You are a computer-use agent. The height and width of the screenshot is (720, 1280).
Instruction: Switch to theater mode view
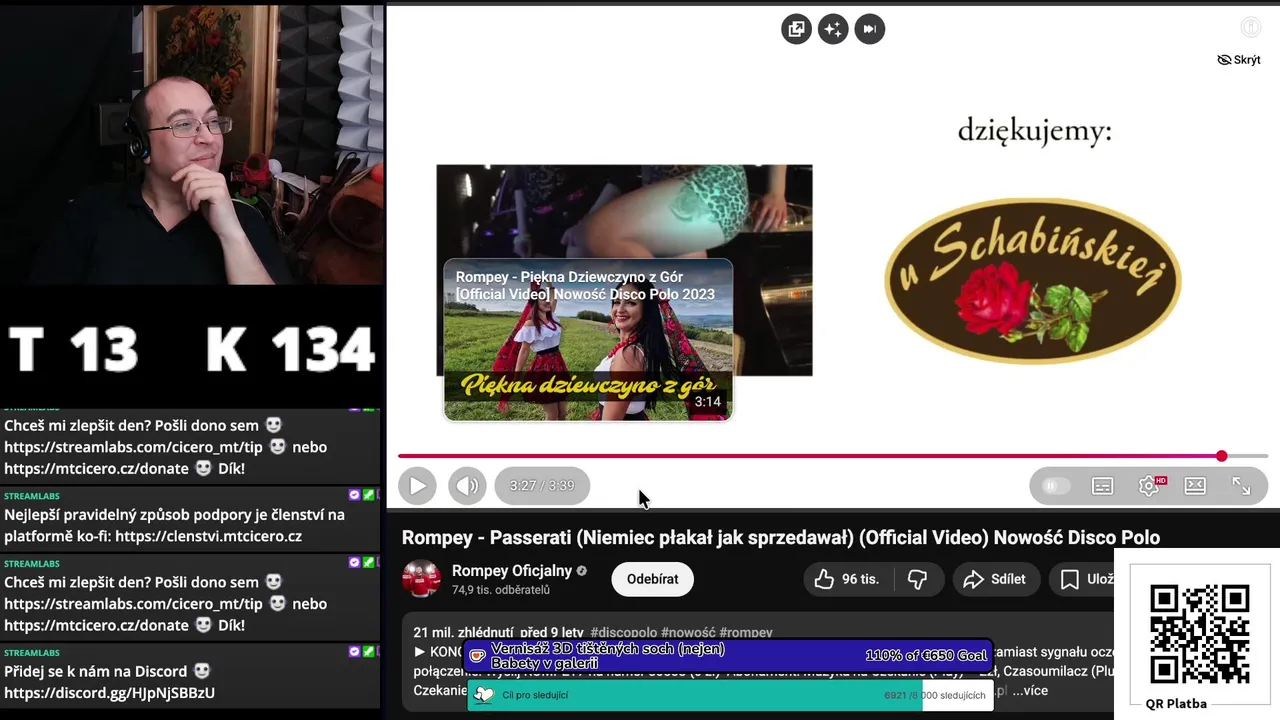click(x=1195, y=486)
